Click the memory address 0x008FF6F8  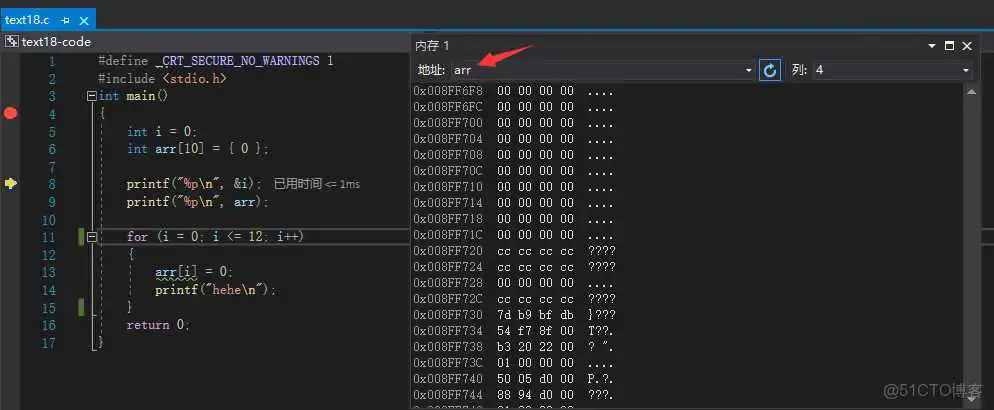pyautogui.click(x=448, y=91)
